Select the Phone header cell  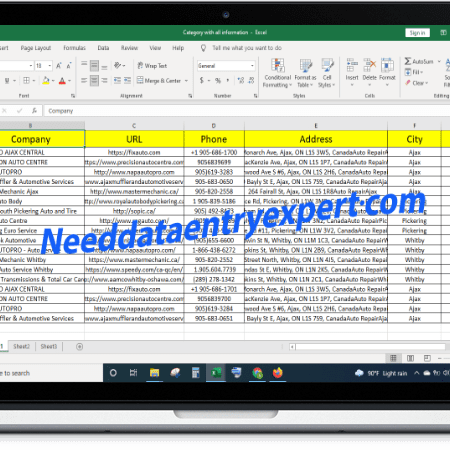214,139
